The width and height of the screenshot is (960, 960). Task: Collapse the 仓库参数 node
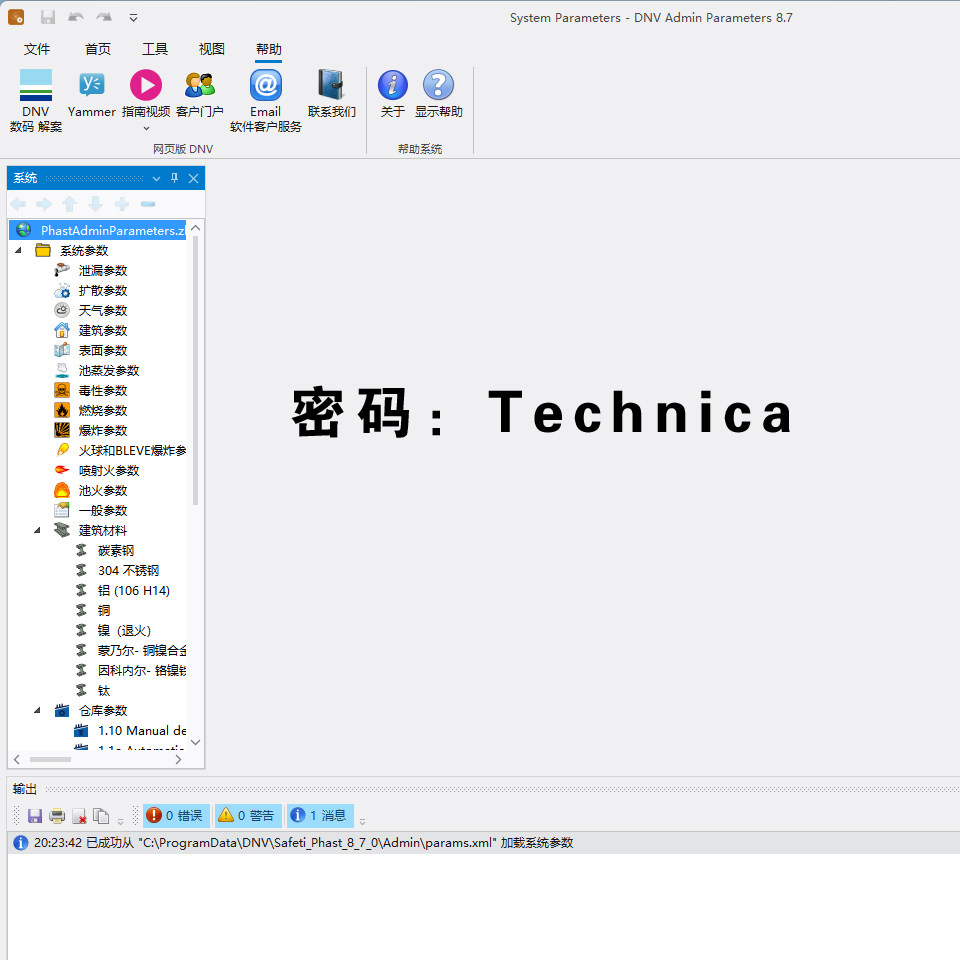click(37, 710)
